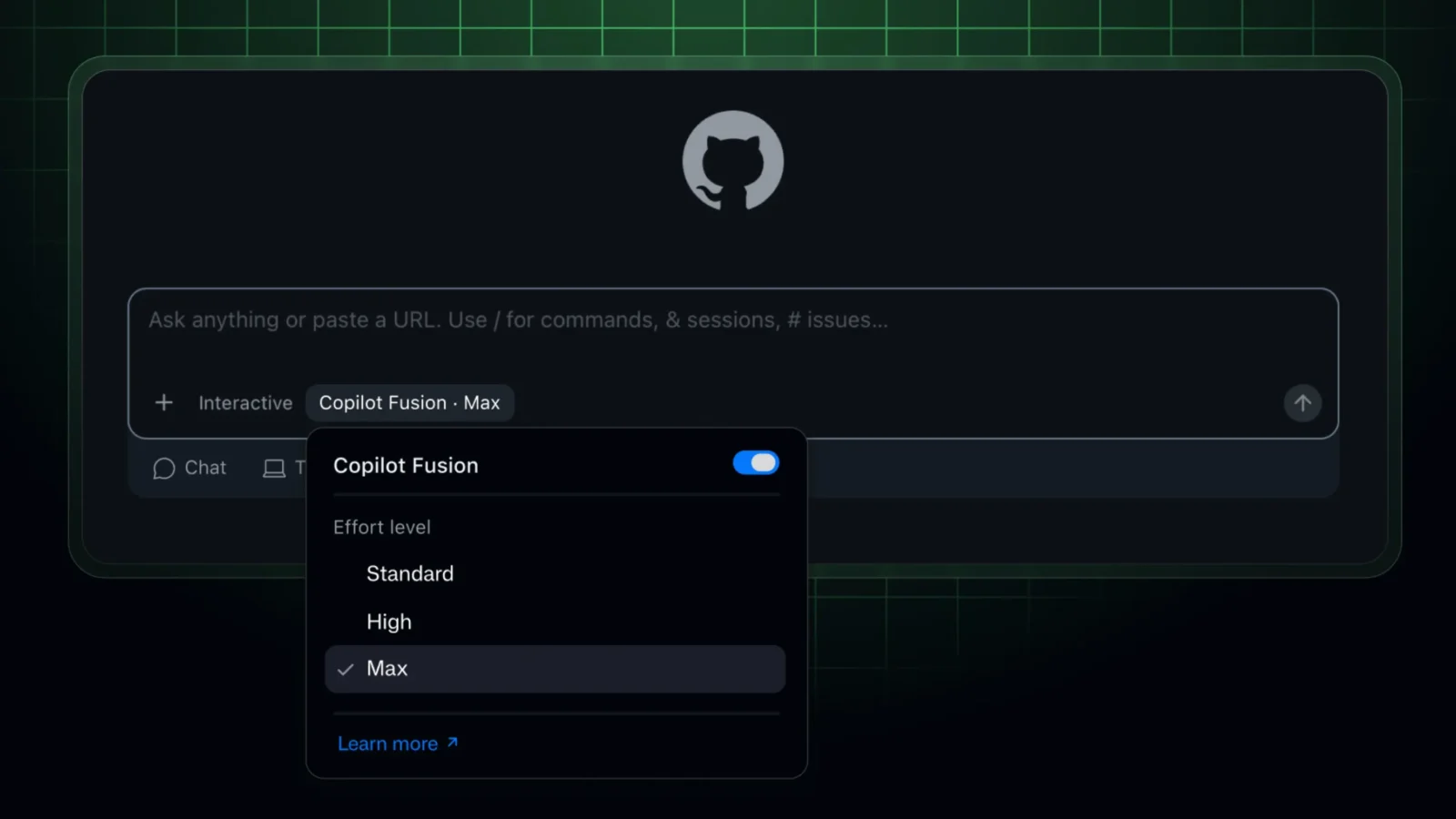Select the Standard effort level
The width and height of the screenshot is (1456, 819).
tap(555, 573)
